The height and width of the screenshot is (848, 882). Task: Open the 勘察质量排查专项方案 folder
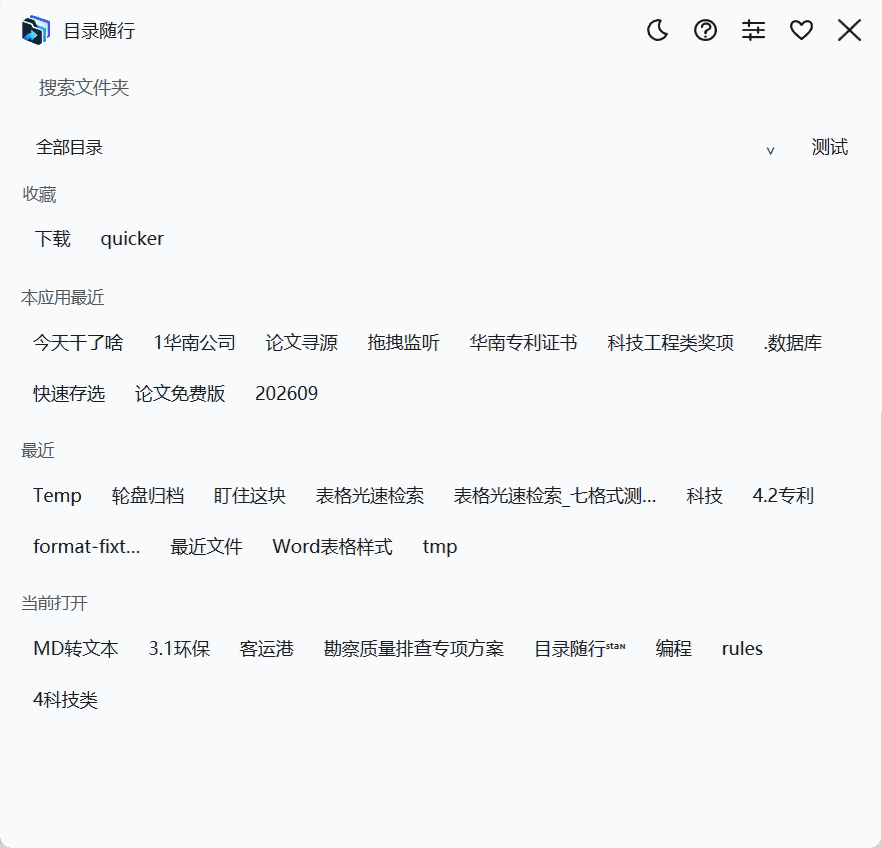coord(413,649)
